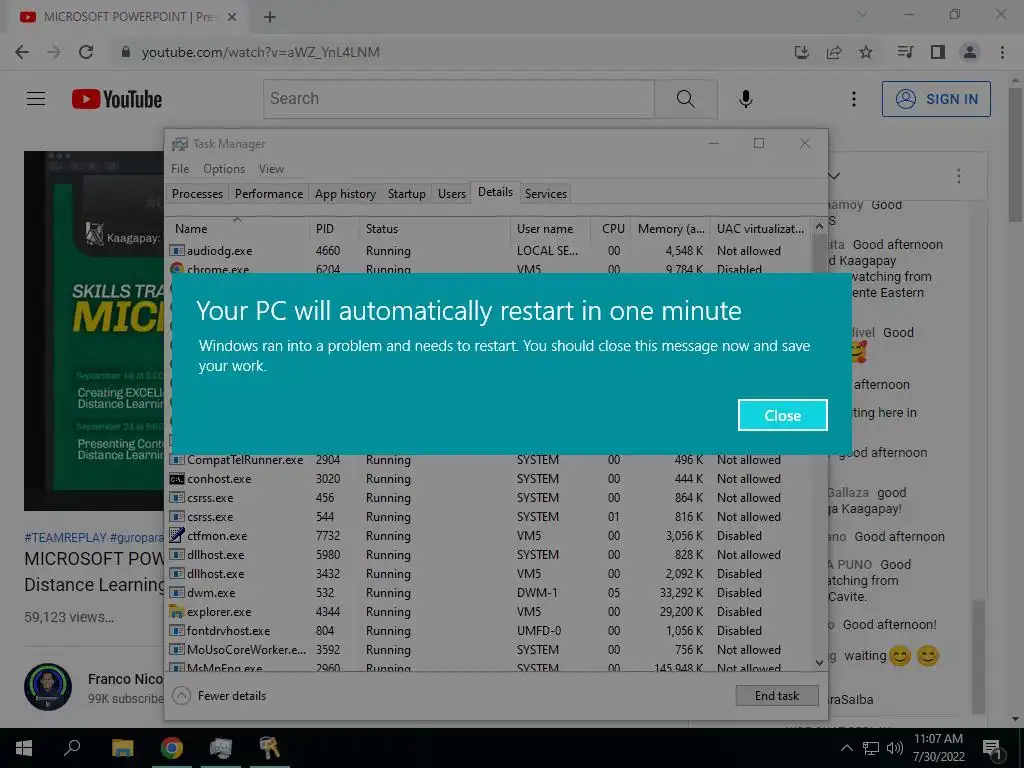Reload the page in Chrome
The width and height of the screenshot is (1024, 768).
[86, 52]
